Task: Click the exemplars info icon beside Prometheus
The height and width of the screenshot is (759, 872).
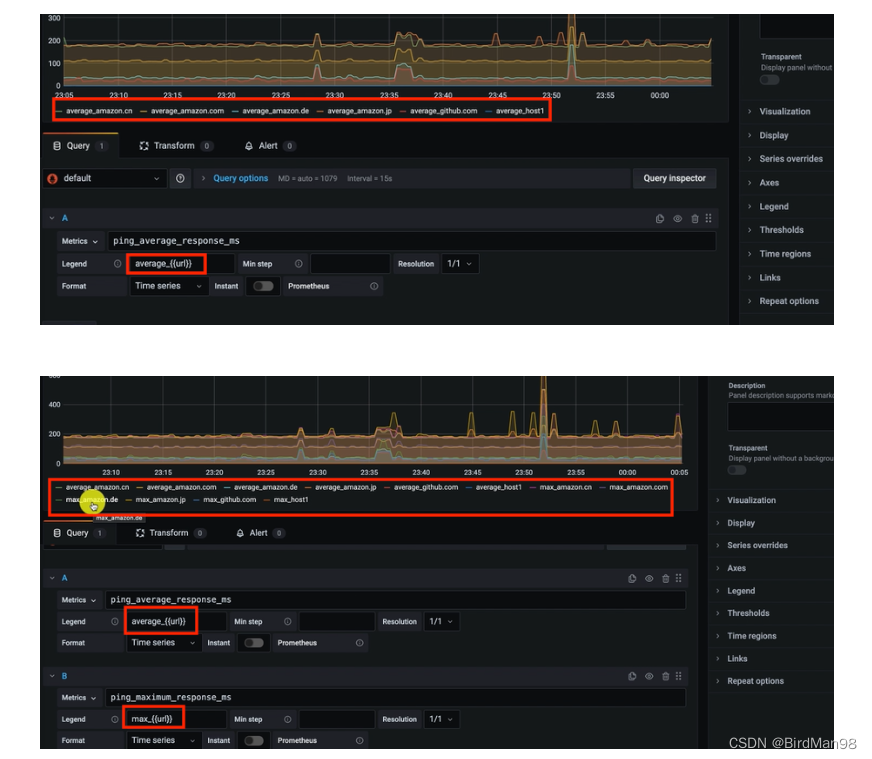Action: tap(374, 286)
